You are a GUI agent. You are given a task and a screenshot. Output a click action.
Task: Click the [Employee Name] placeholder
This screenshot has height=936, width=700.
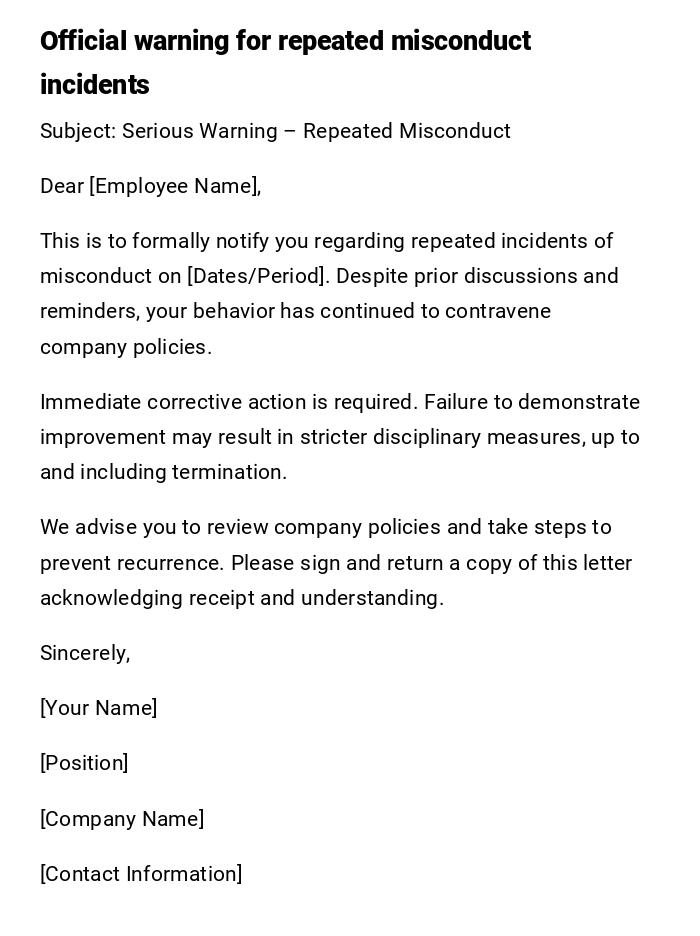click(174, 186)
